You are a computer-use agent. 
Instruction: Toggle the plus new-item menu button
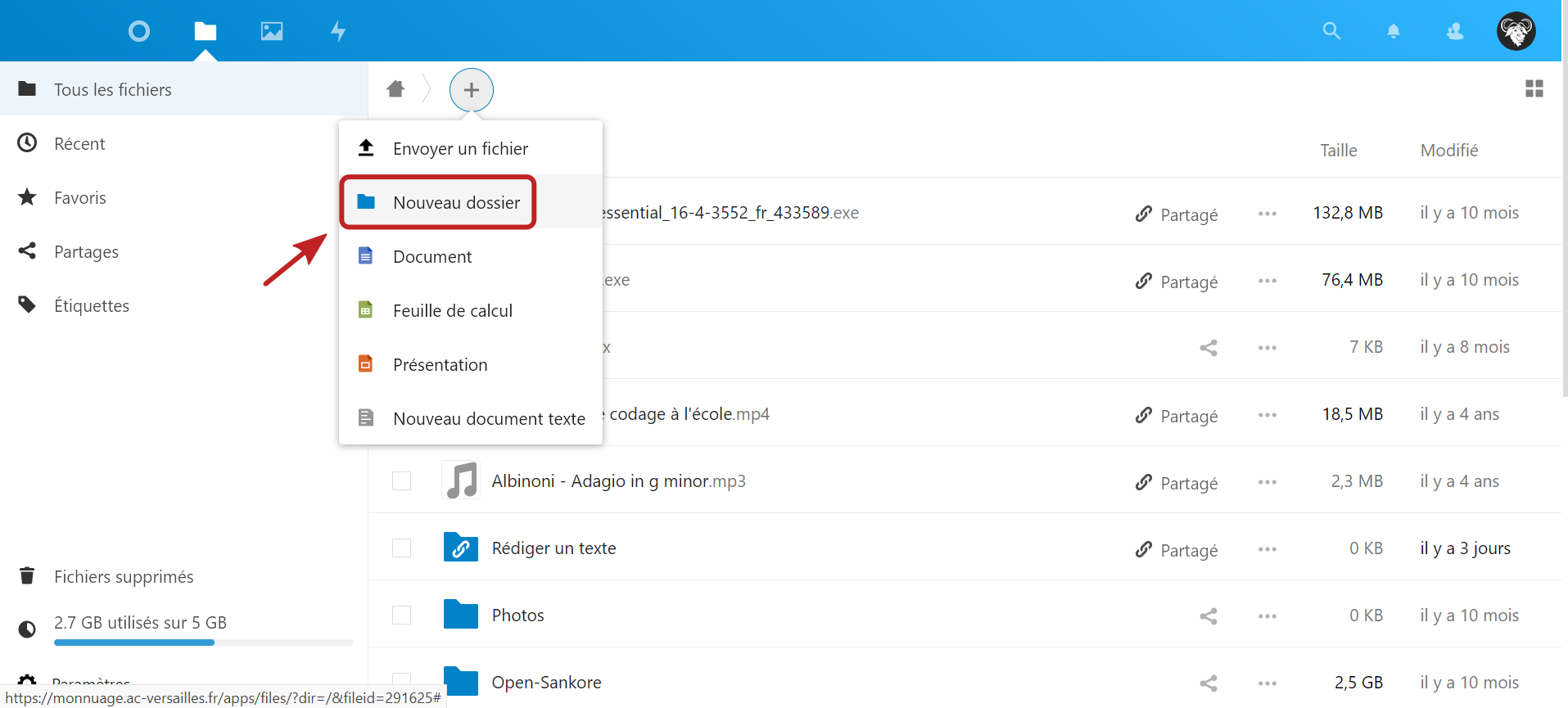point(471,89)
